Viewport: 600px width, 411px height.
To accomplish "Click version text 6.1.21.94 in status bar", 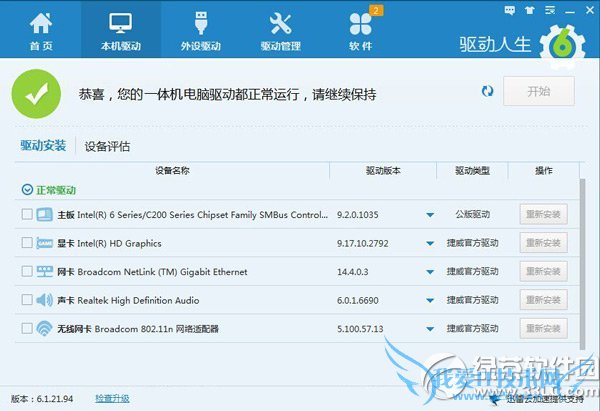I will 55,399.
